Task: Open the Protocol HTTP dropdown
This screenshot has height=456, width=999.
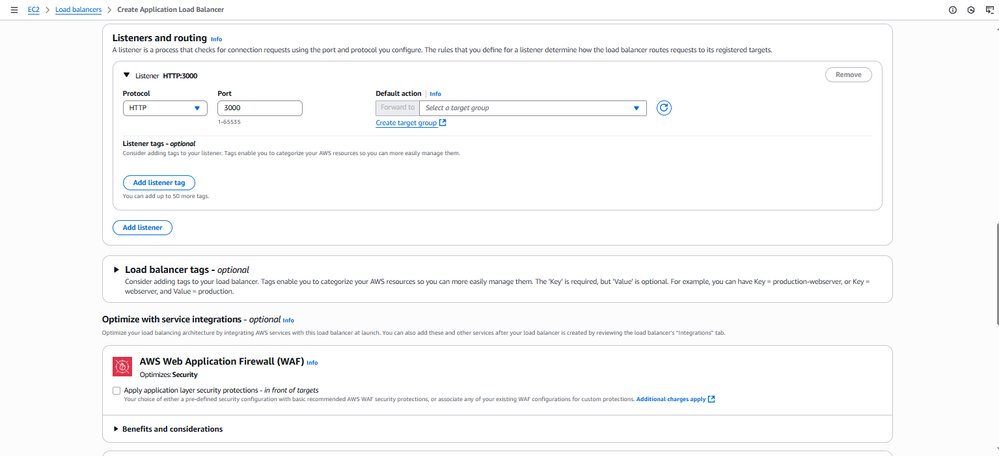Action: tap(165, 108)
